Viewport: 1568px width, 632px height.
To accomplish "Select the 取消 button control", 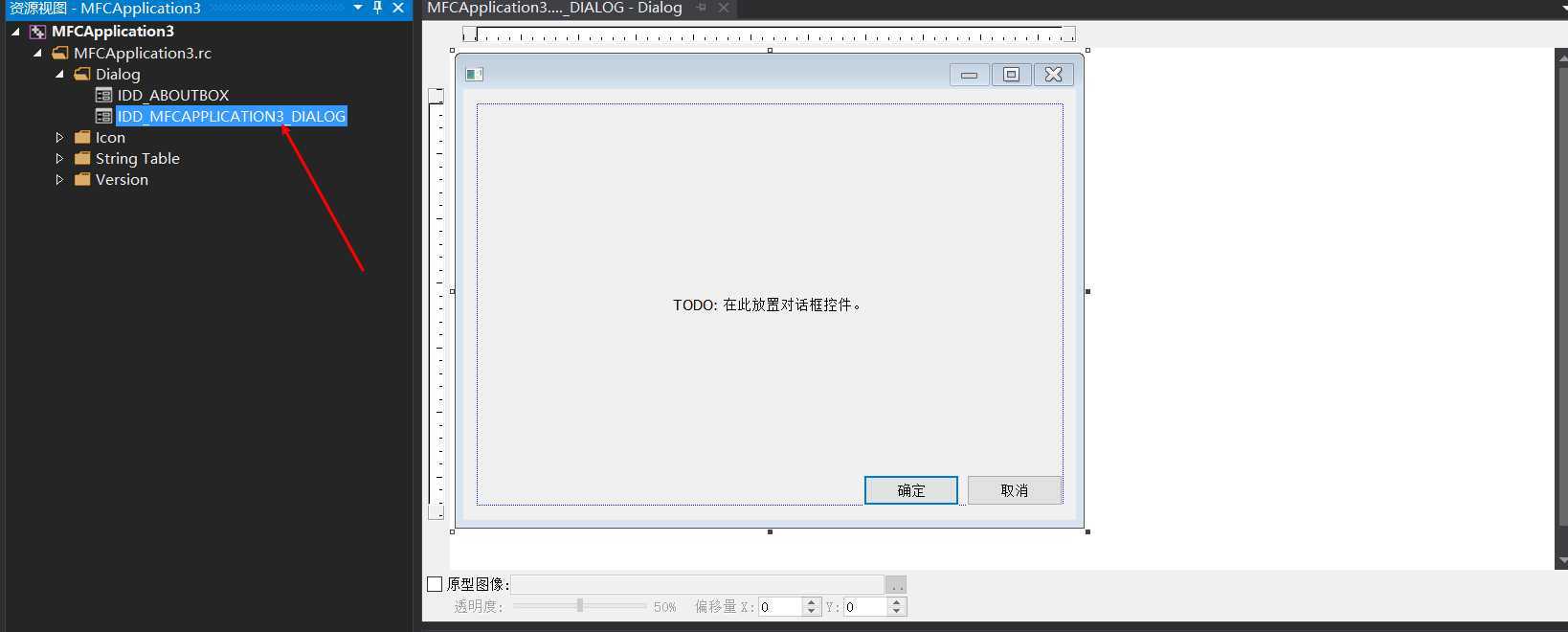I will tap(1015, 490).
